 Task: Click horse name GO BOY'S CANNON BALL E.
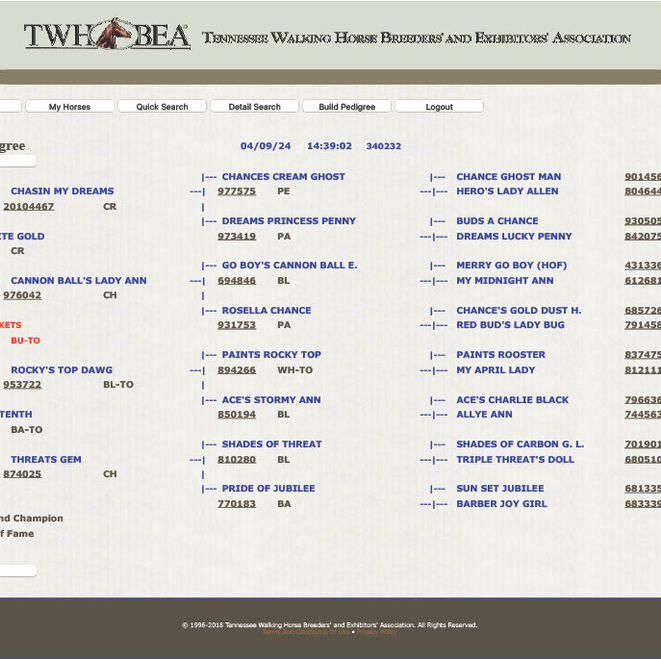[x=290, y=265]
